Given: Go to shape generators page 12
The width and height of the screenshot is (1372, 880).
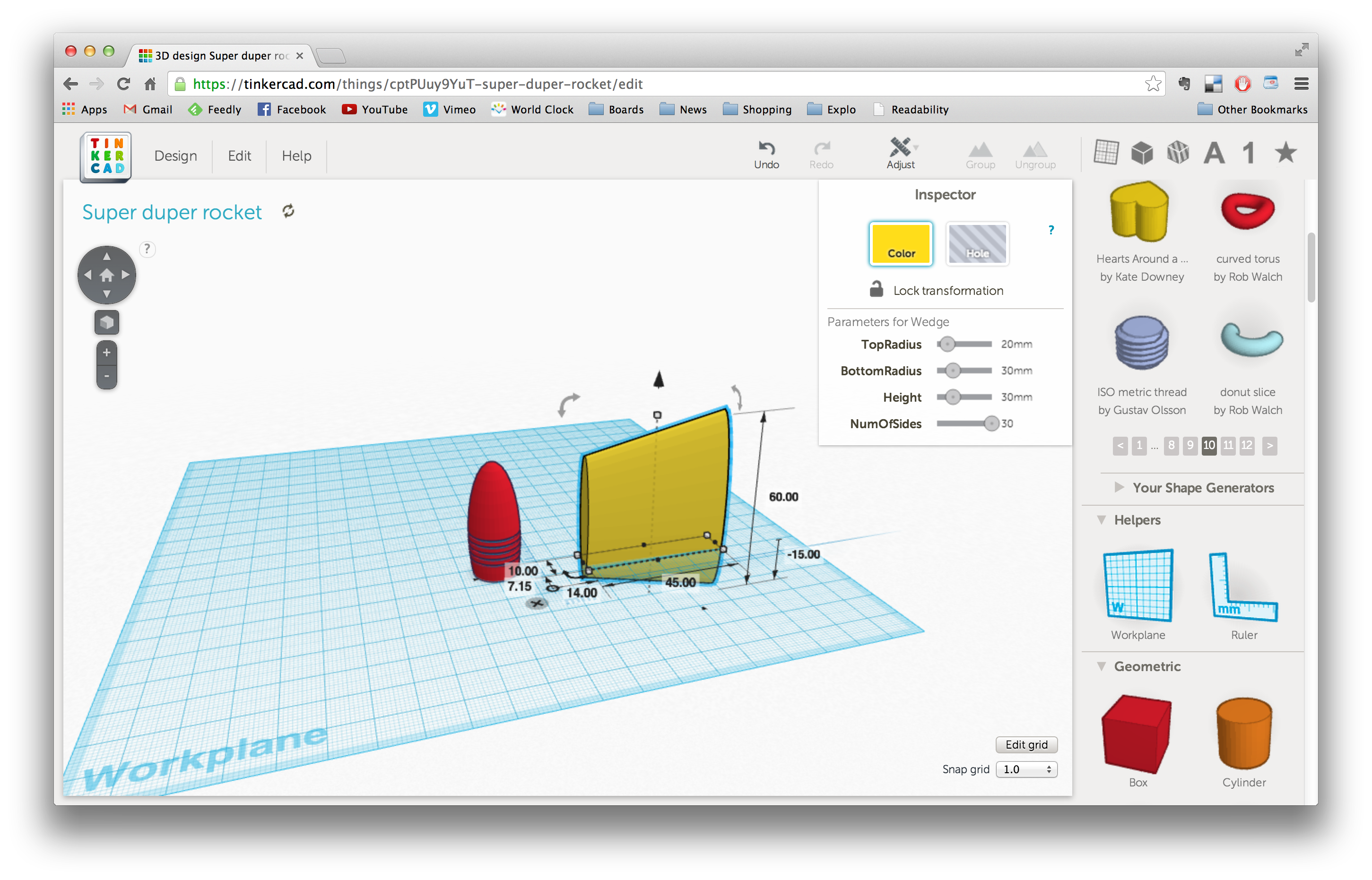Looking at the screenshot, I should (1247, 445).
